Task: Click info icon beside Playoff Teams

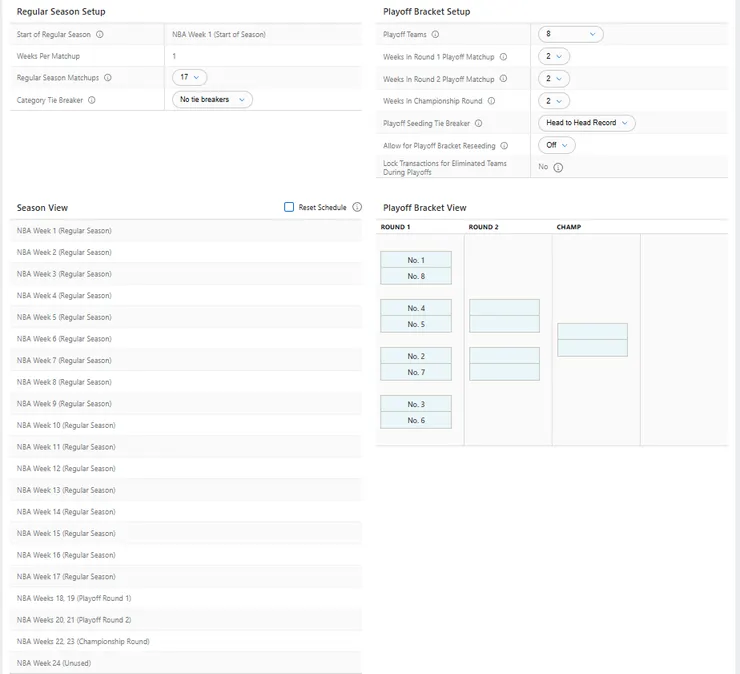Action: pyautogui.click(x=435, y=34)
